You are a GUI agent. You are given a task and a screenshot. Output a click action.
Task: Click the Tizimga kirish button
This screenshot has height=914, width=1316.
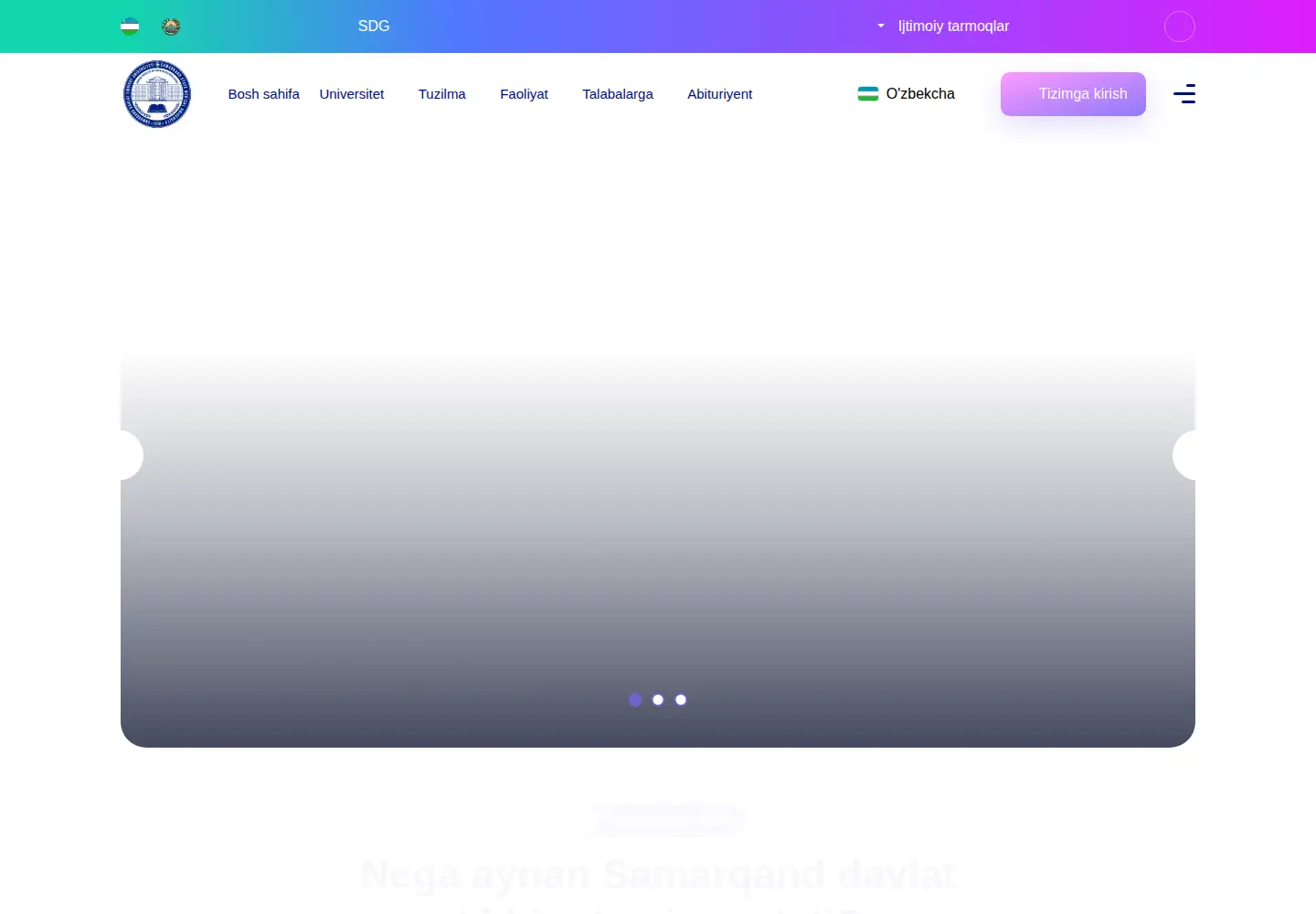click(1073, 94)
